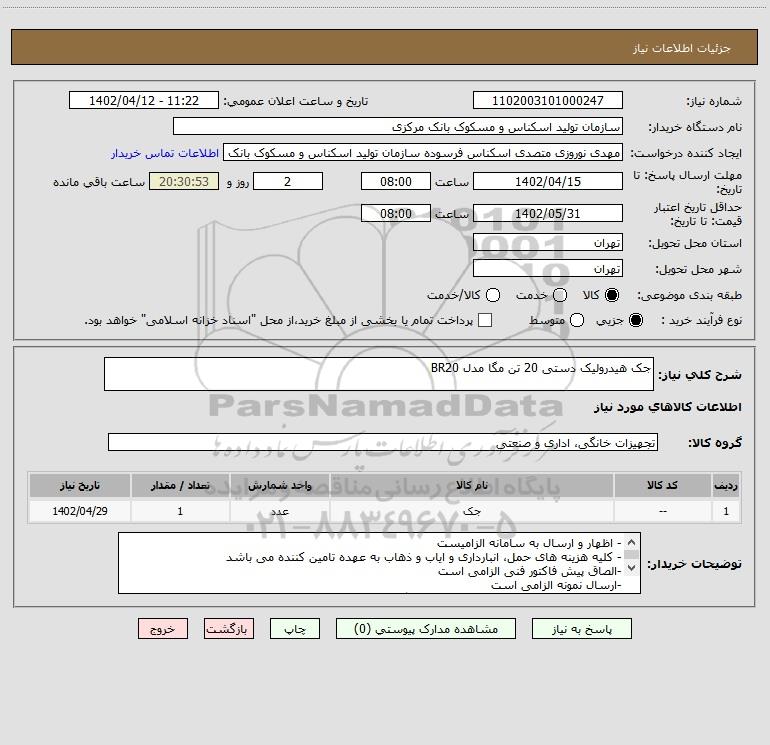Click the delivery province field تهران

coord(548,243)
